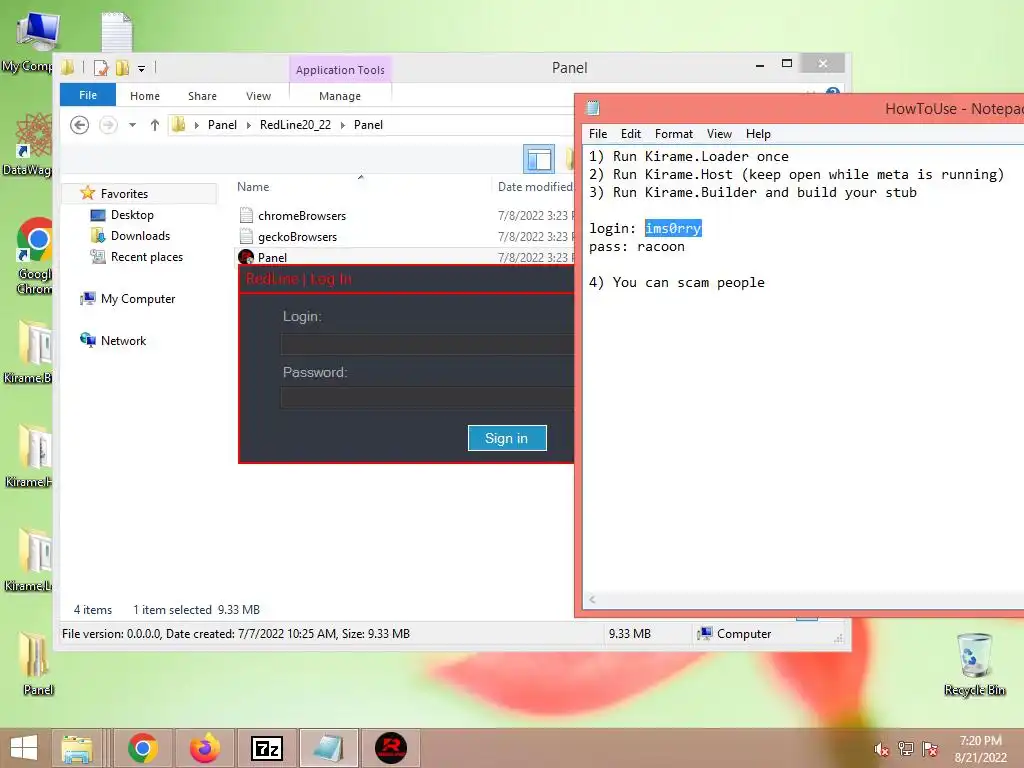
Task: Select the chromeBrowsers file
Action: click(302, 216)
